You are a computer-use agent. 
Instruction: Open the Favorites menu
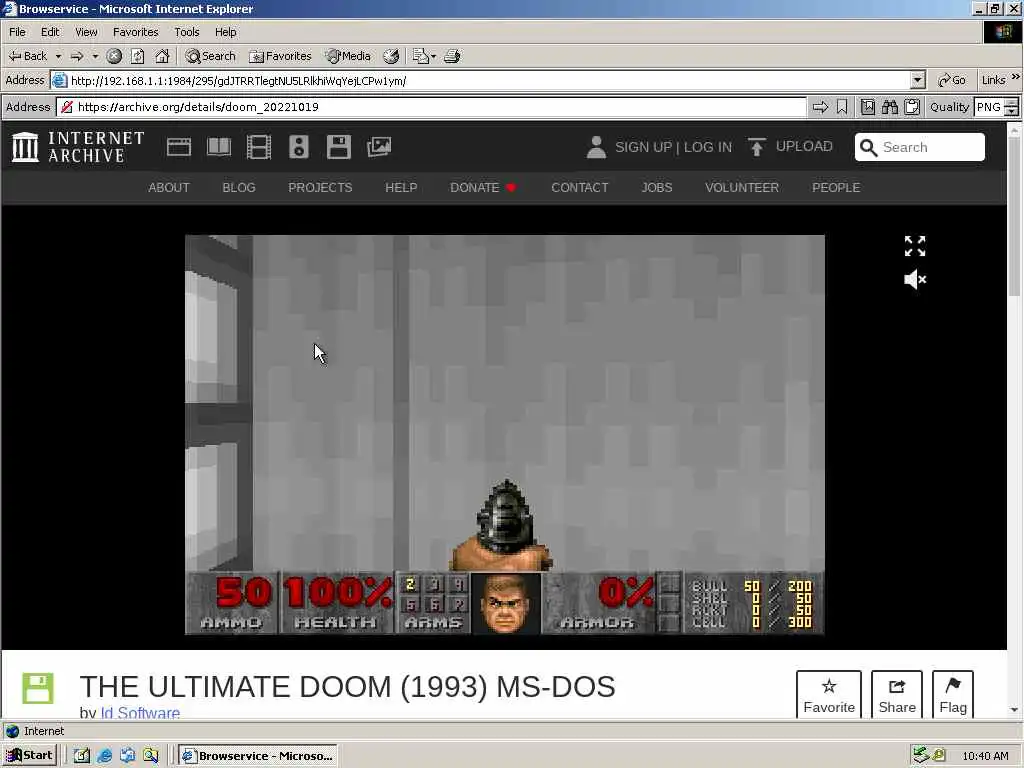coord(135,32)
